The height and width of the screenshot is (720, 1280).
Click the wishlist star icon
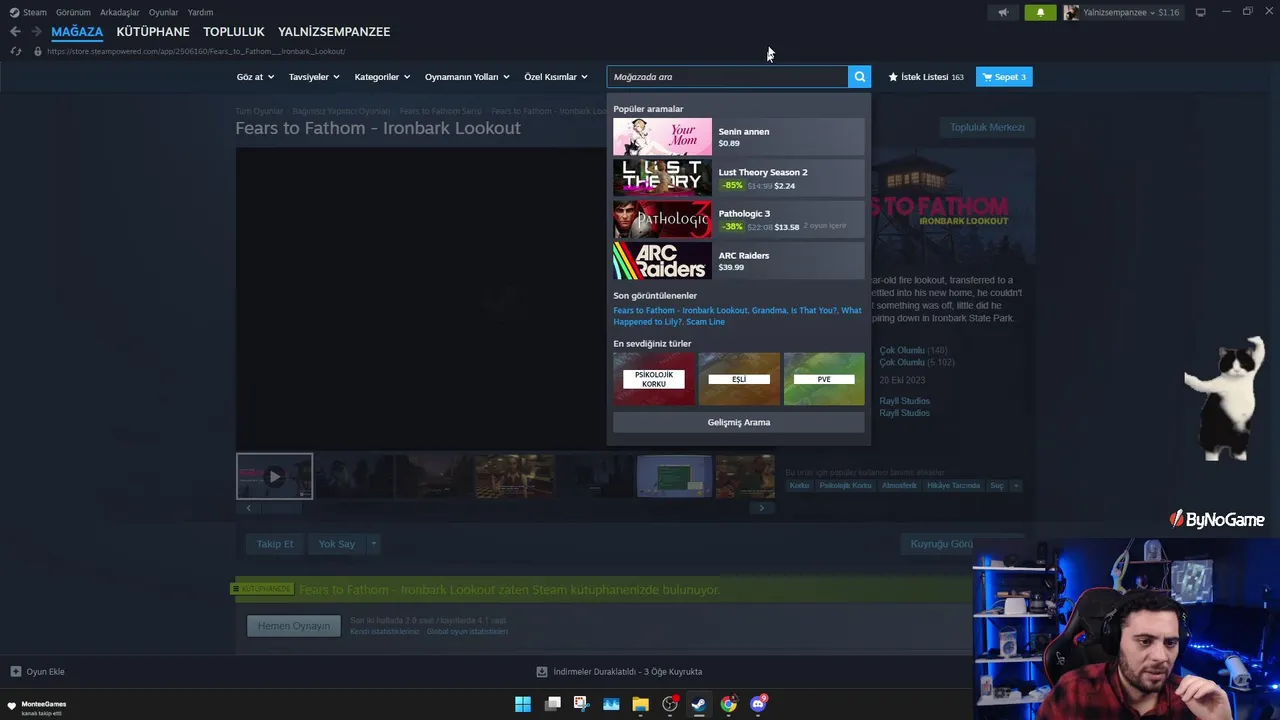coord(893,77)
